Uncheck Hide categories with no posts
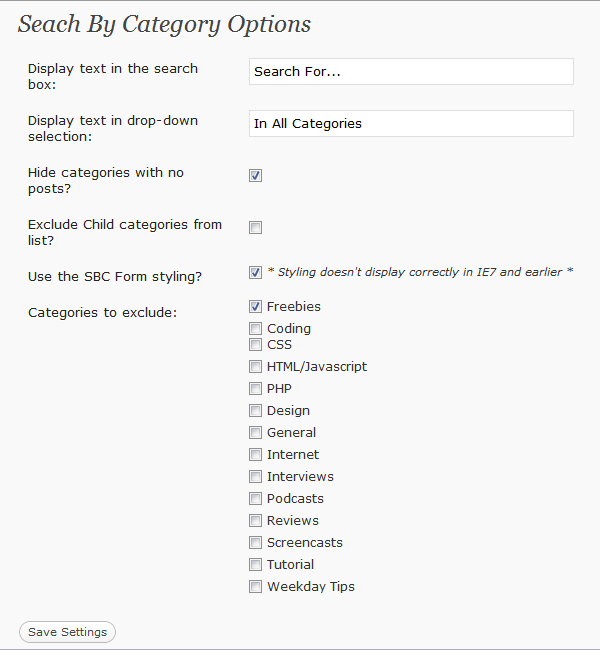The width and height of the screenshot is (600, 650). (255, 175)
